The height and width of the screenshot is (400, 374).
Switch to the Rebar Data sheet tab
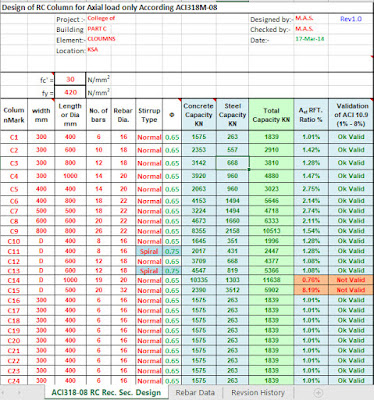195,392
